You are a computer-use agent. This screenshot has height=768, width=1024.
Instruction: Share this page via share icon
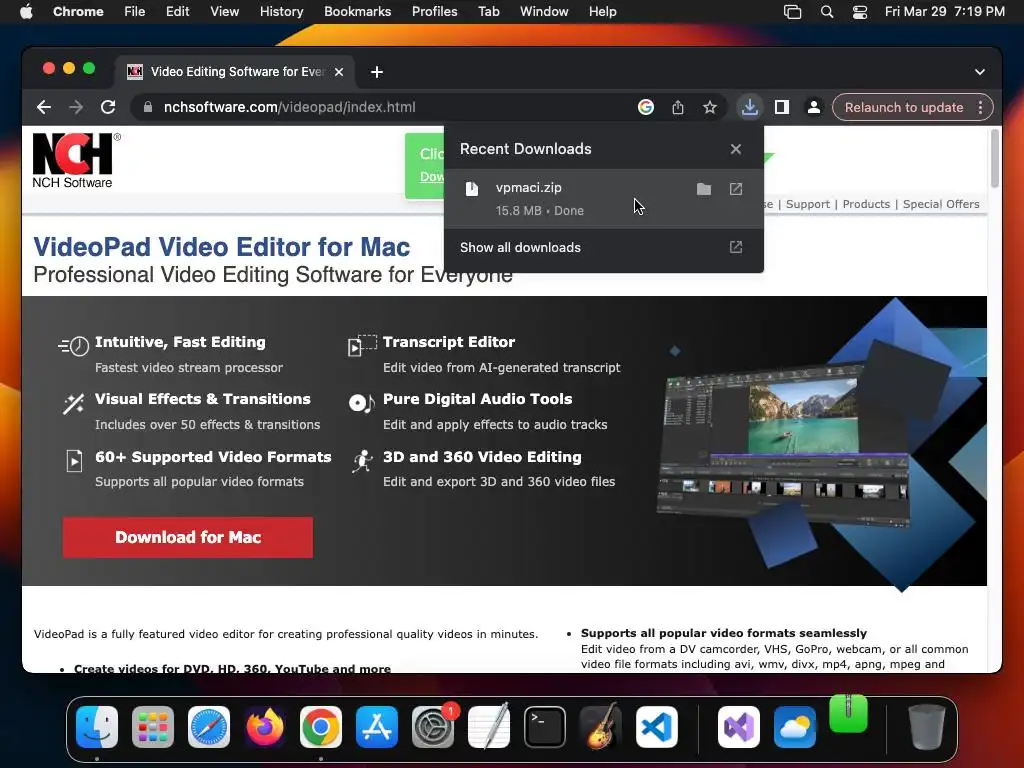coord(678,107)
